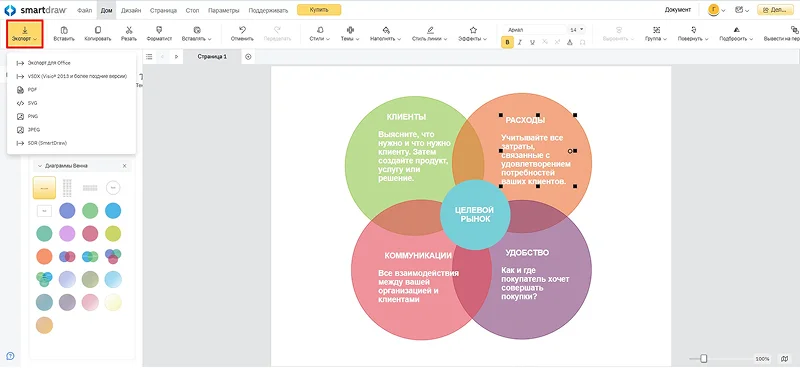The width and height of the screenshot is (800, 368).
Task: Select the Форматист format painter icon
Action: (159, 30)
